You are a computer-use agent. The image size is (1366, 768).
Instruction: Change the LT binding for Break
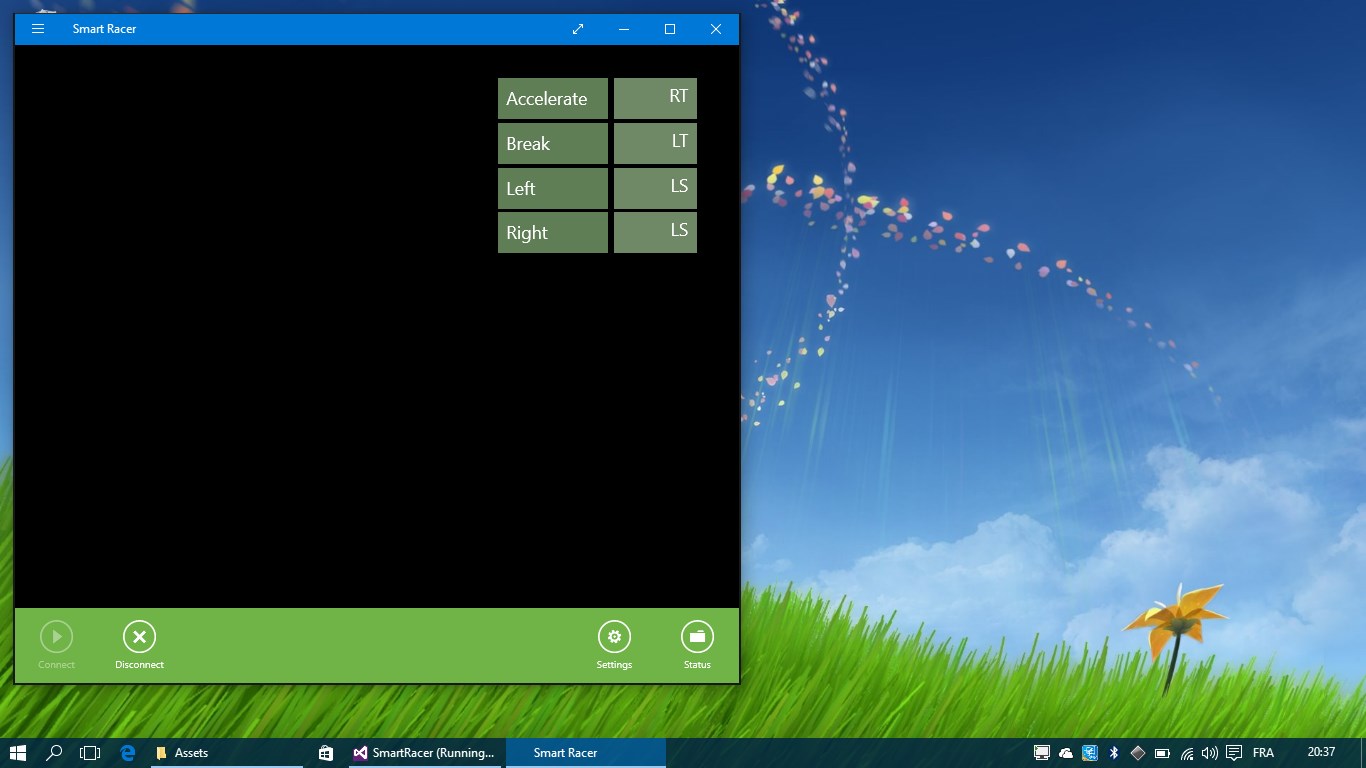[655, 144]
